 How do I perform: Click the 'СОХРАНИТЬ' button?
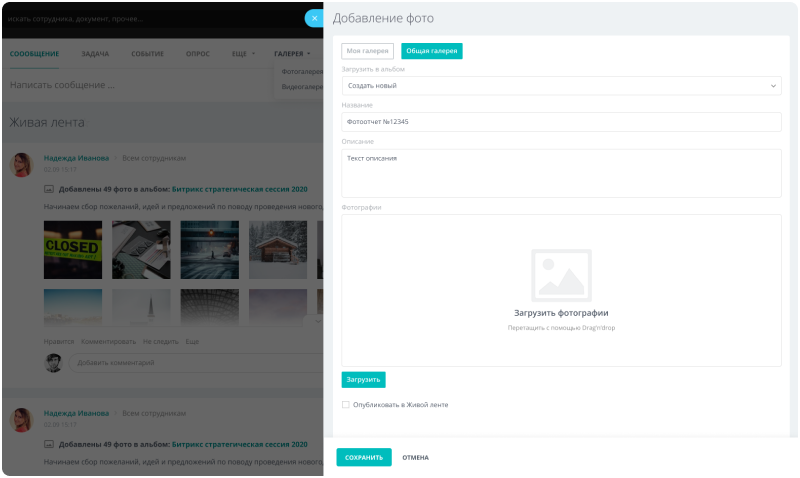pyautogui.click(x=364, y=457)
